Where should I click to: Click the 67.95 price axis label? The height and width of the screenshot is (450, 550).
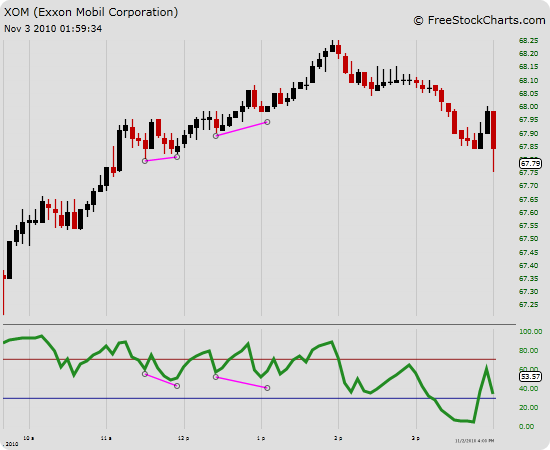click(528, 120)
